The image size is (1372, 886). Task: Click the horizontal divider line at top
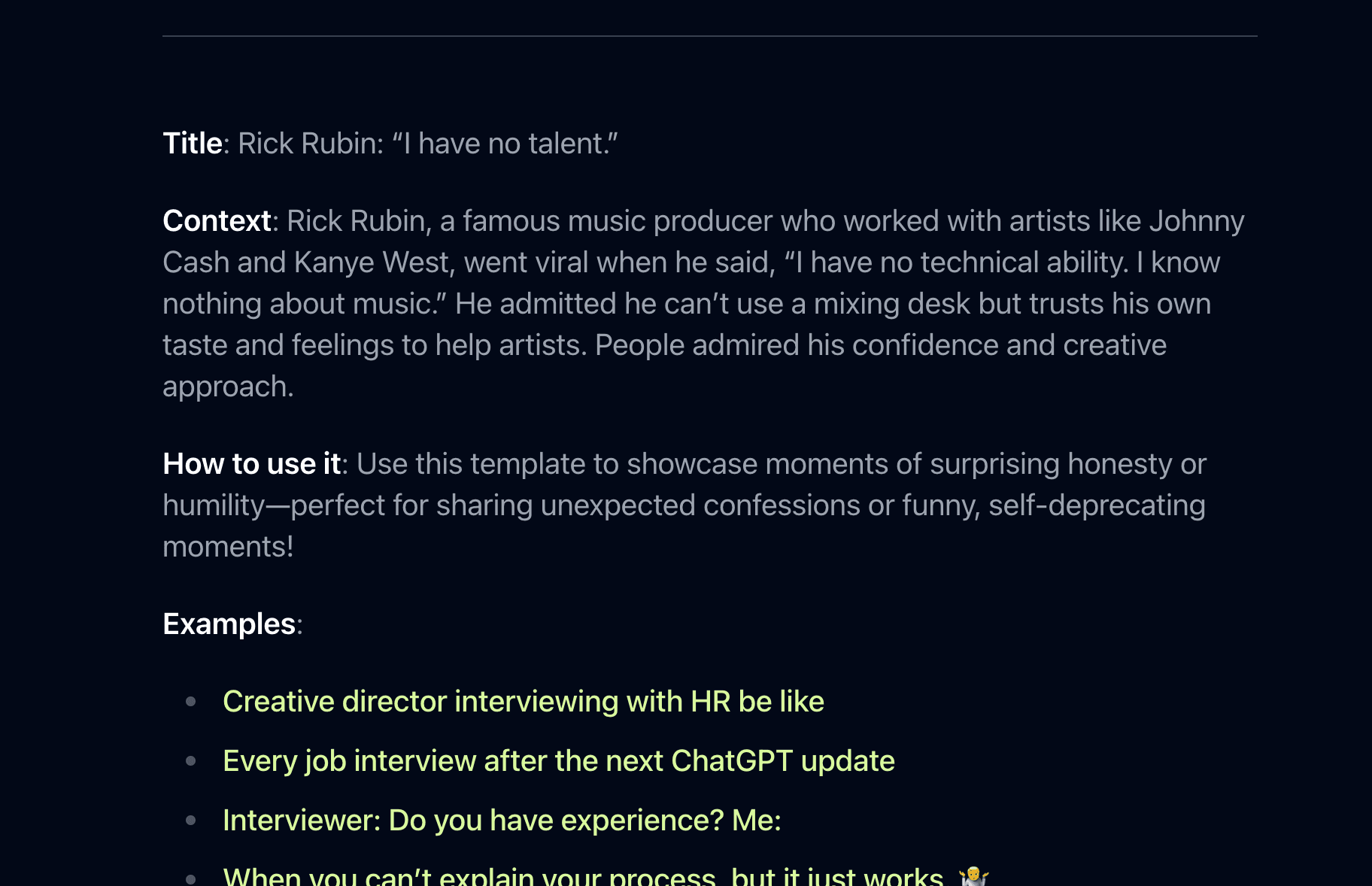[x=709, y=35]
